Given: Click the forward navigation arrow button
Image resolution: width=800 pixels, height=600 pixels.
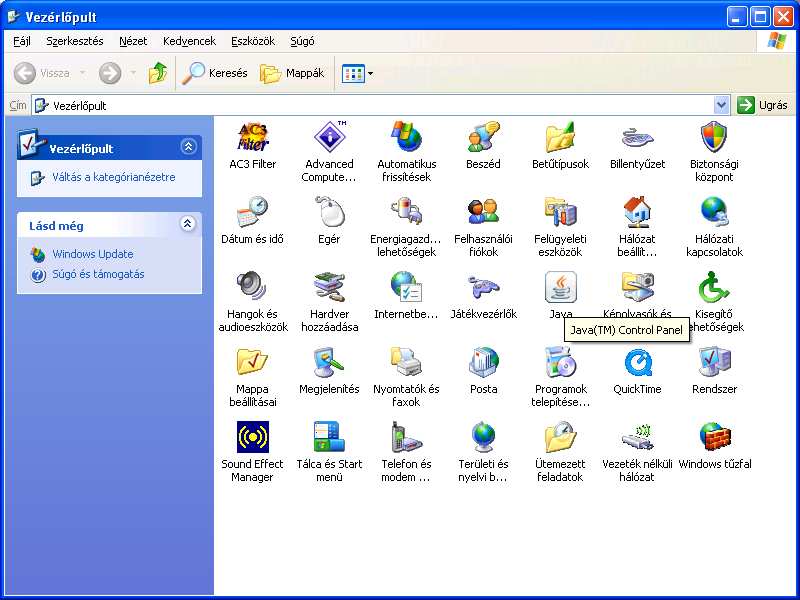Looking at the screenshot, I should (x=110, y=73).
